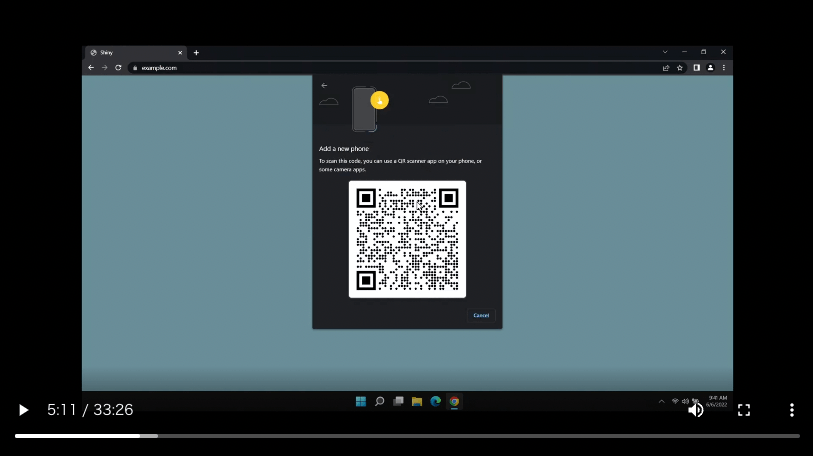
Task: Click Chrome's back navigation arrow
Action: pyautogui.click(x=91, y=68)
